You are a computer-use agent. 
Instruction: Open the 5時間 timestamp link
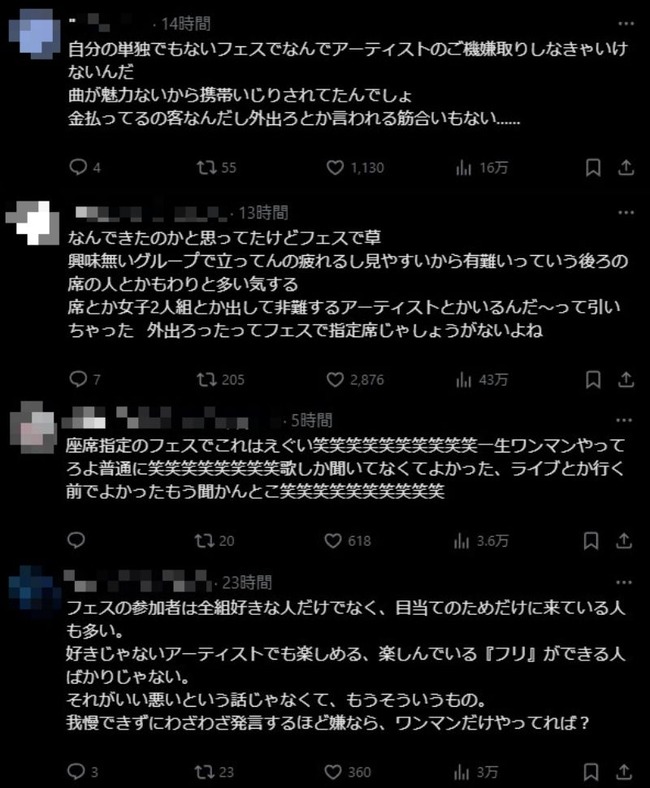pyautogui.click(x=312, y=421)
